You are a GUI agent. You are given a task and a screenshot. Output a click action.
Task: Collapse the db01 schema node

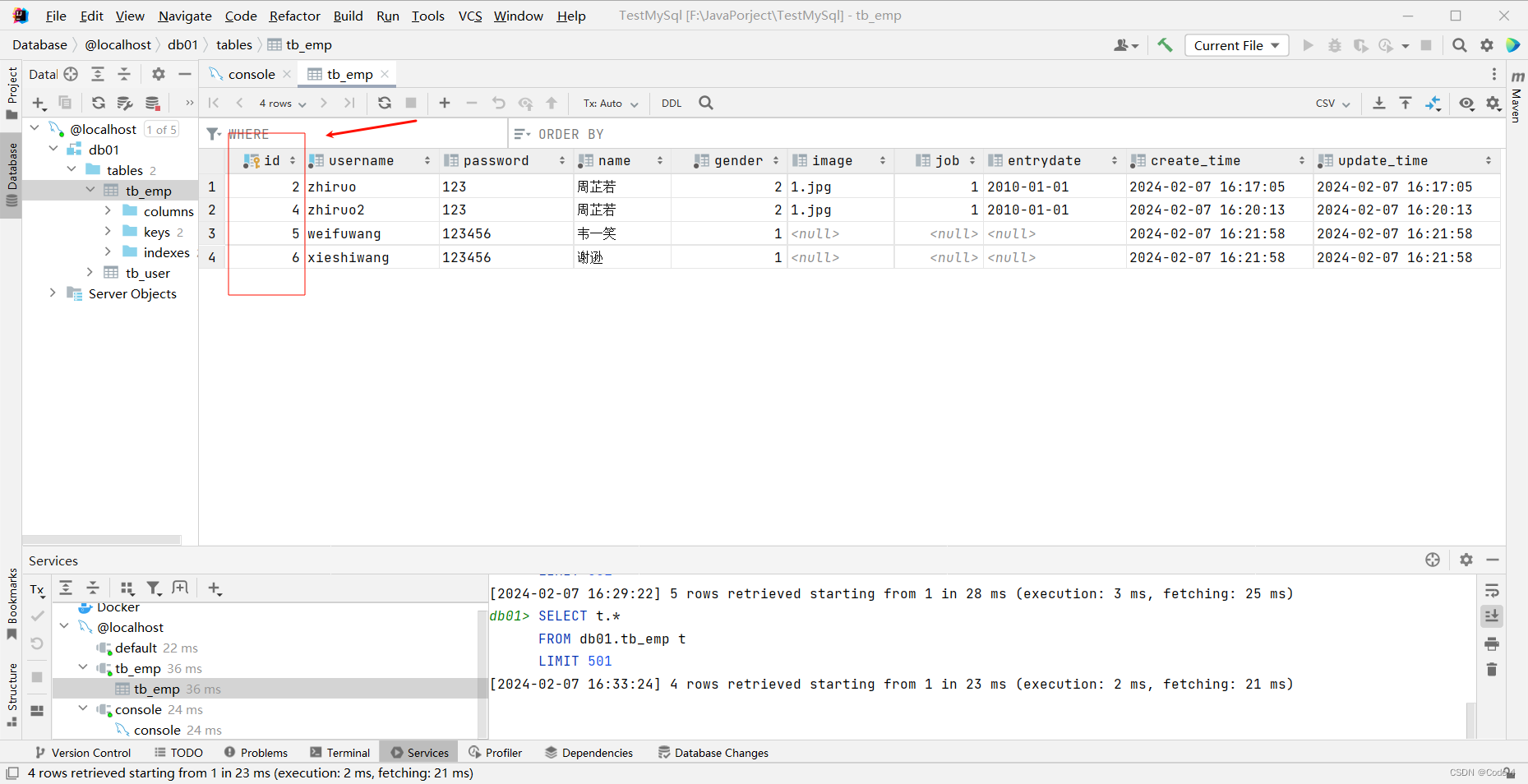tap(53, 149)
